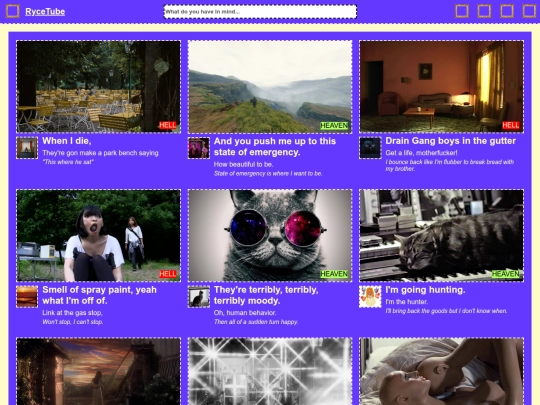
Task: Open "They're terribly, terribly, terribly moody." title
Action: coord(266,295)
